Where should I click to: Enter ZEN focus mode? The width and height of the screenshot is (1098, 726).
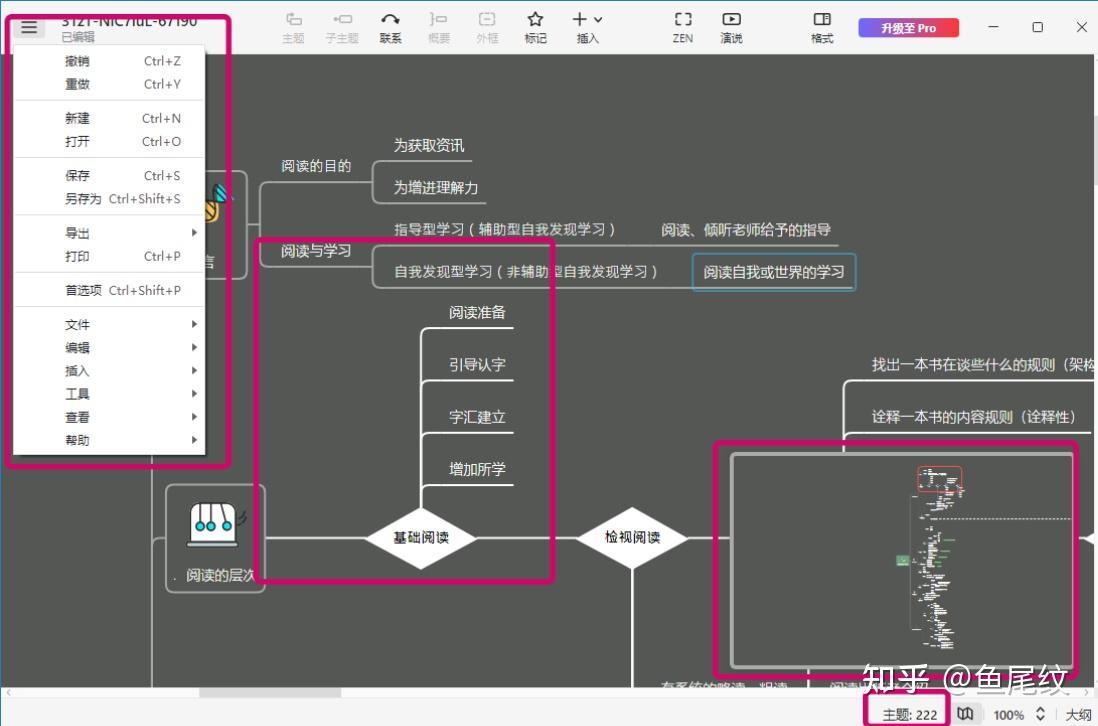tap(682, 27)
